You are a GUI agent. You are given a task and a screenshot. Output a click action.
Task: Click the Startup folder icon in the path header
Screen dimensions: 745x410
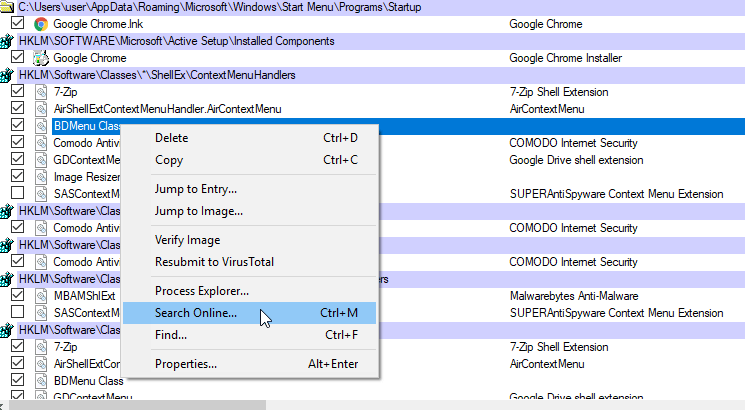coord(6,7)
